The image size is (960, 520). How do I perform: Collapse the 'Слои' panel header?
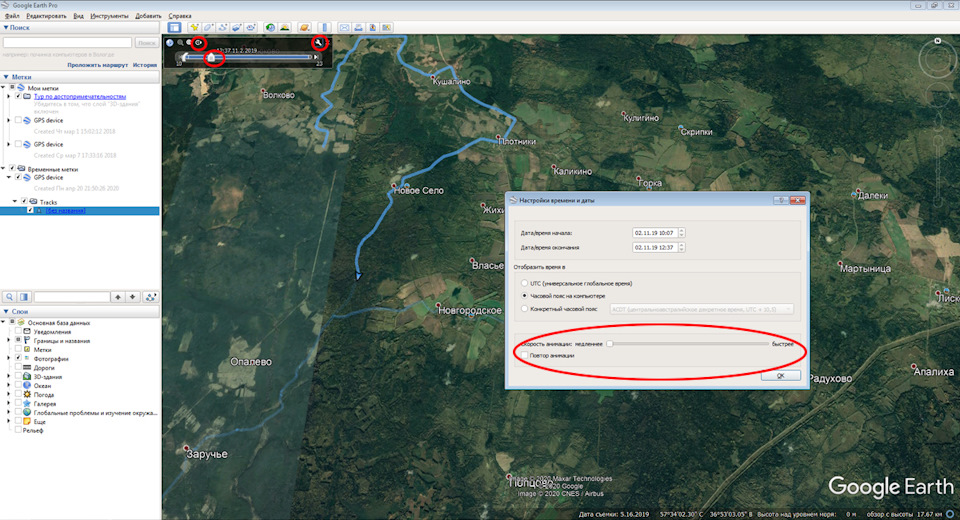click(80, 312)
